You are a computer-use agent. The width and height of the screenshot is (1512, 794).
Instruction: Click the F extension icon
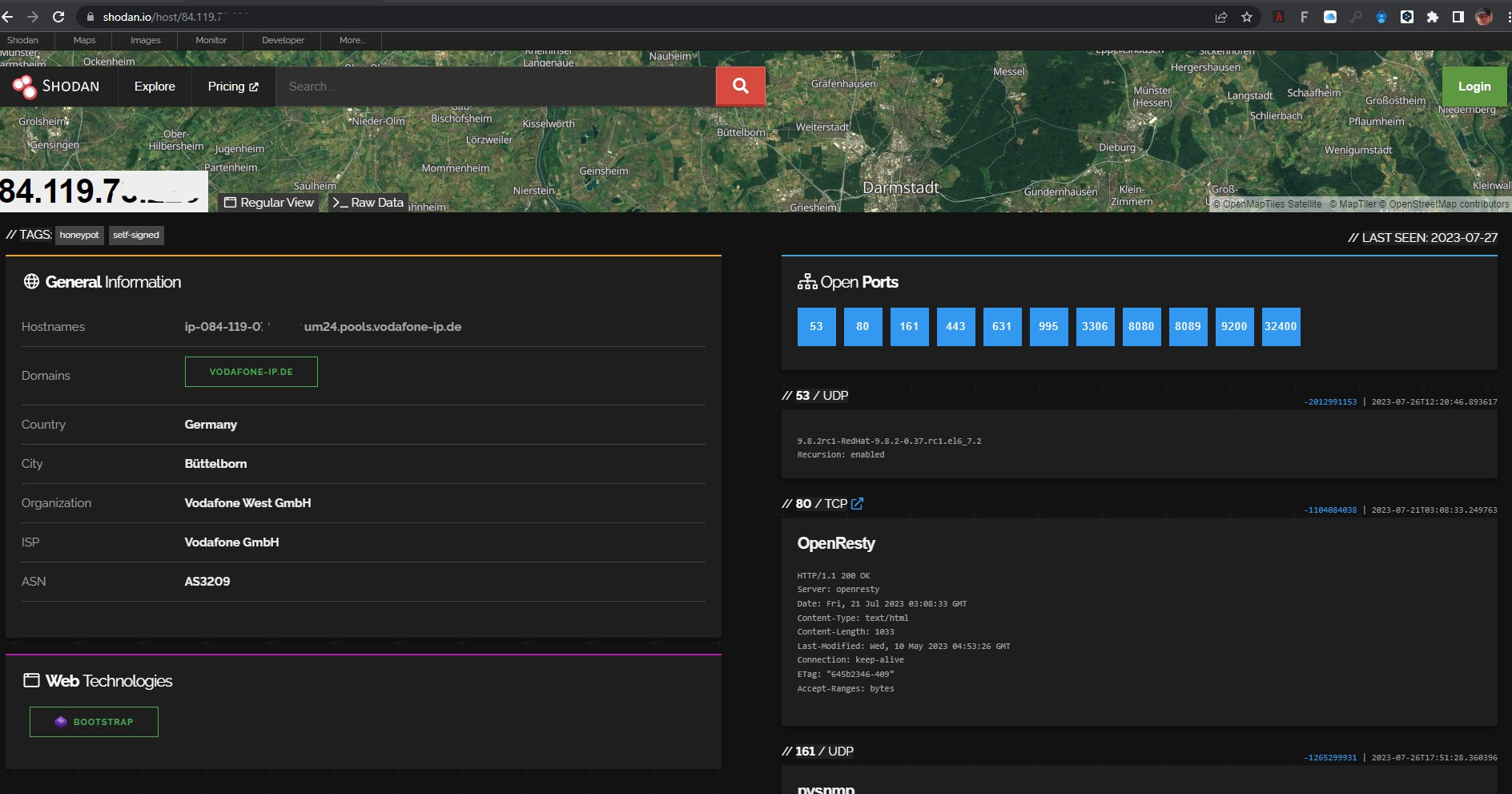point(1305,17)
